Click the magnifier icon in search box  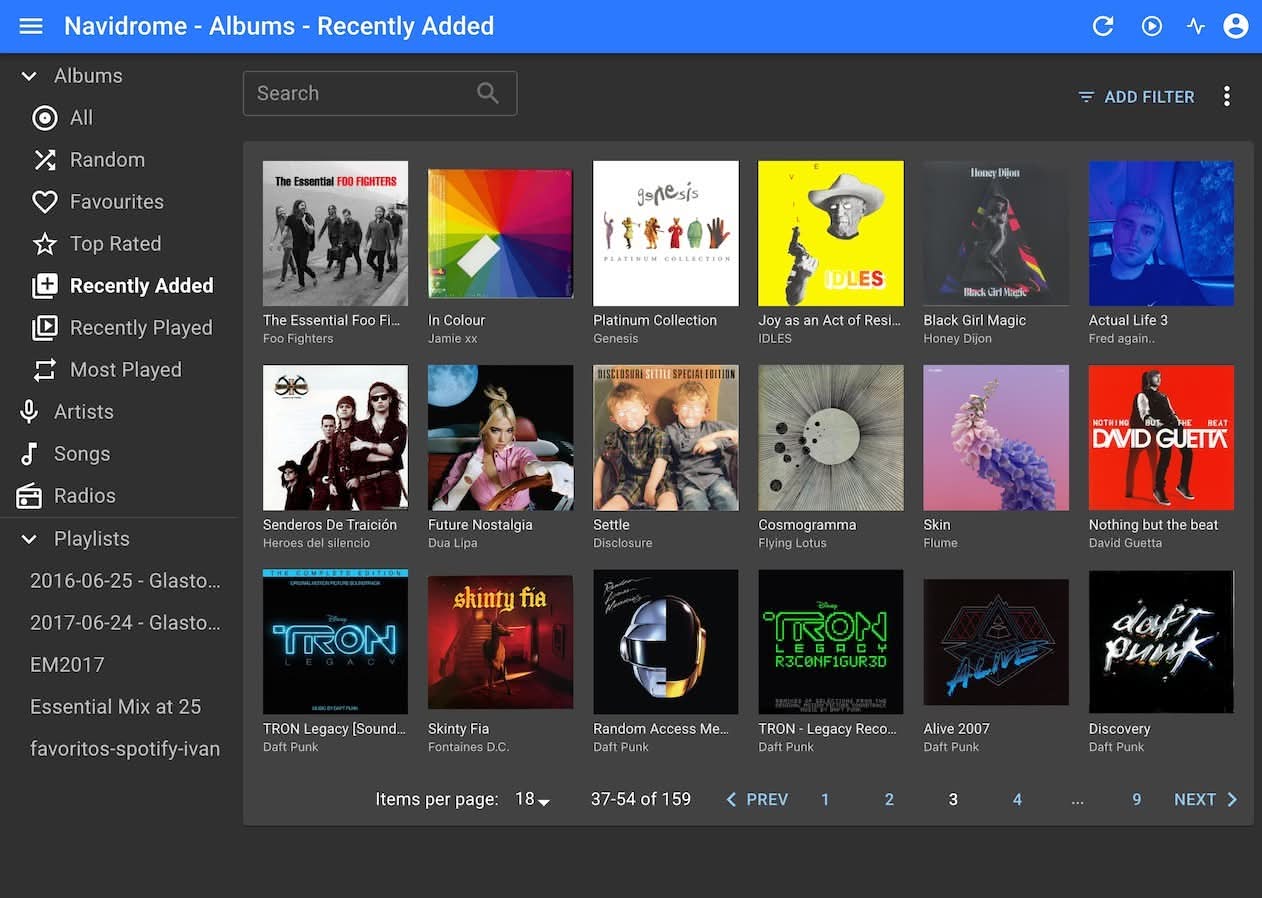488,93
